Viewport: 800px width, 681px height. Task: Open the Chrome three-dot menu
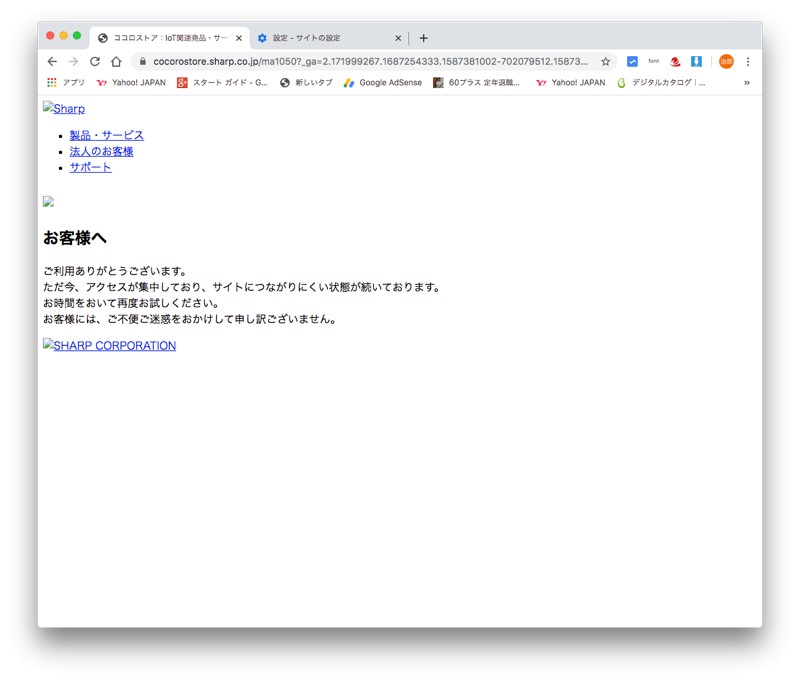coord(748,61)
